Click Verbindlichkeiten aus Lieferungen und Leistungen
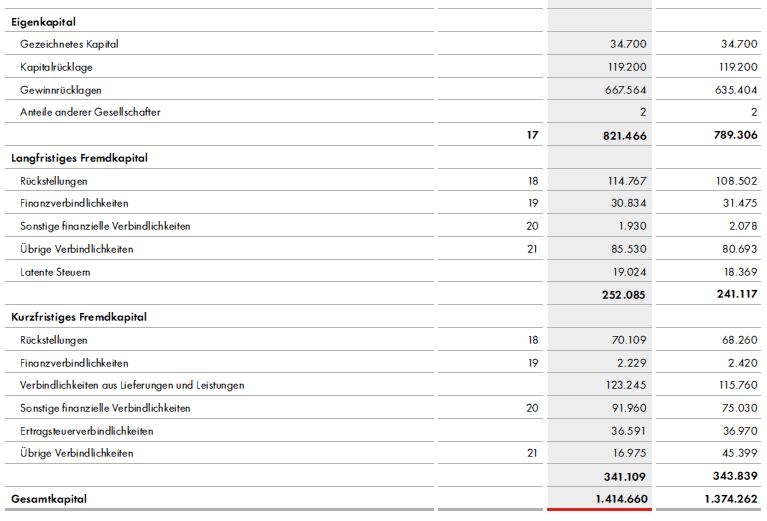This screenshot has width=767, height=521. (x=132, y=385)
